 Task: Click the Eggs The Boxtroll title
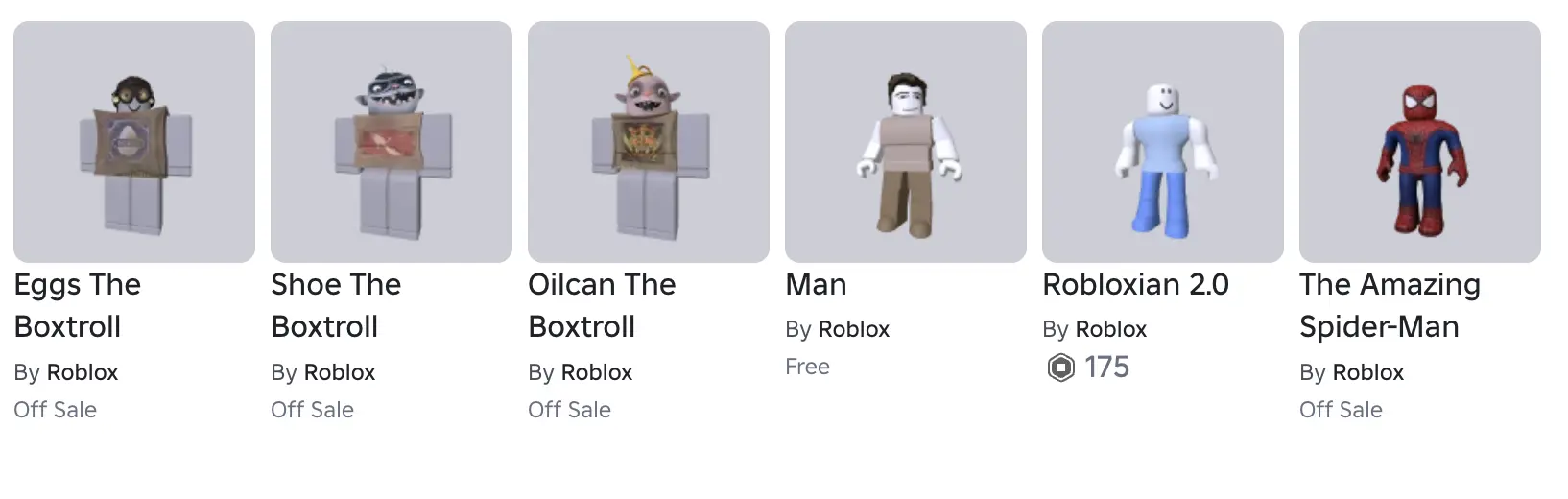tap(78, 305)
